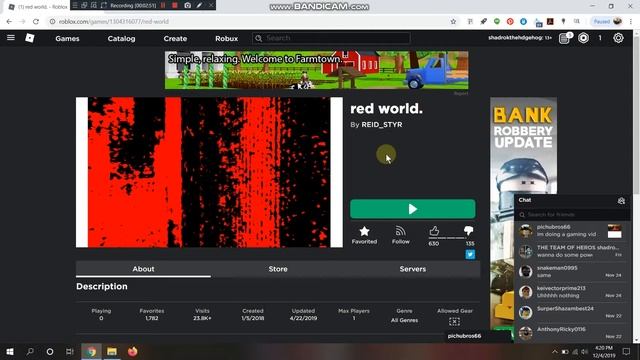Open the Windows Start menu
The height and width of the screenshot is (360, 640).
(10, 351)
